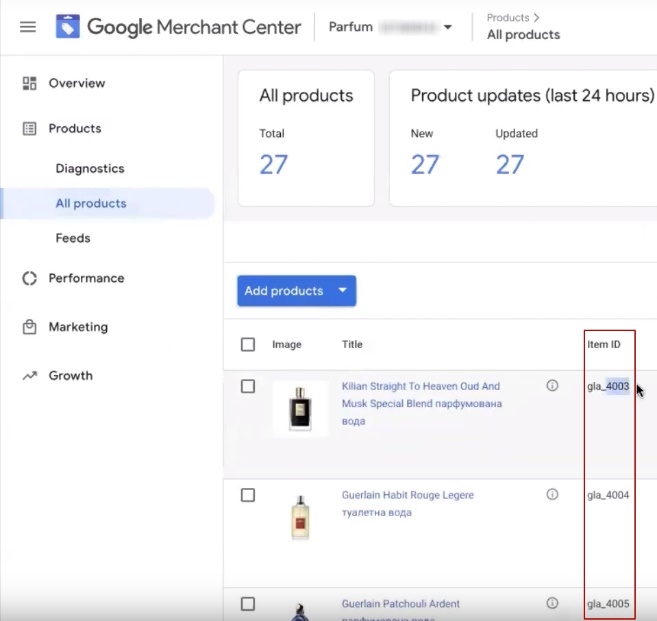
Task: Toggle the select-all checkbox in table header
Action: [x=248, y=345]
